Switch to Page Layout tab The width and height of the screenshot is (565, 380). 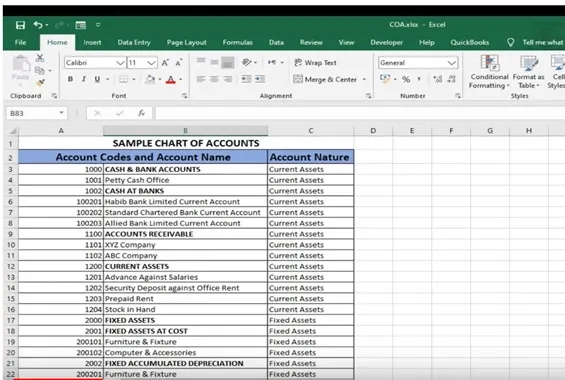(x=186, y=43)
